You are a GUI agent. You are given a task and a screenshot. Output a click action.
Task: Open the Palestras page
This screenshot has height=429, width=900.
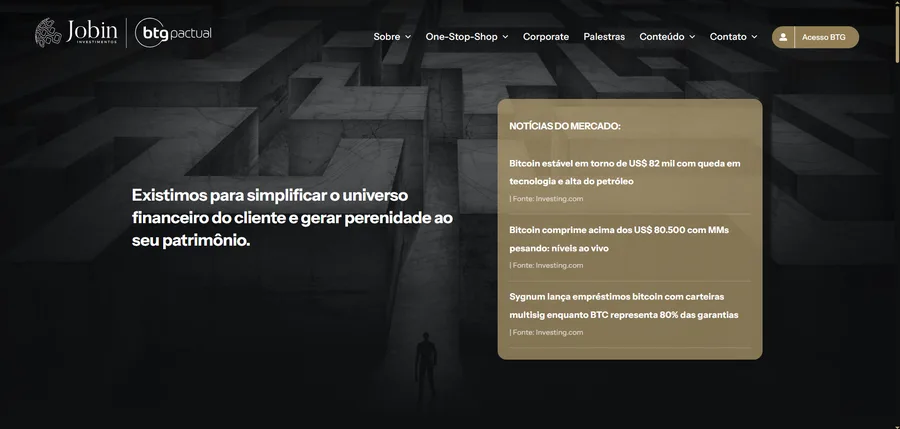[x=604, y=37]
